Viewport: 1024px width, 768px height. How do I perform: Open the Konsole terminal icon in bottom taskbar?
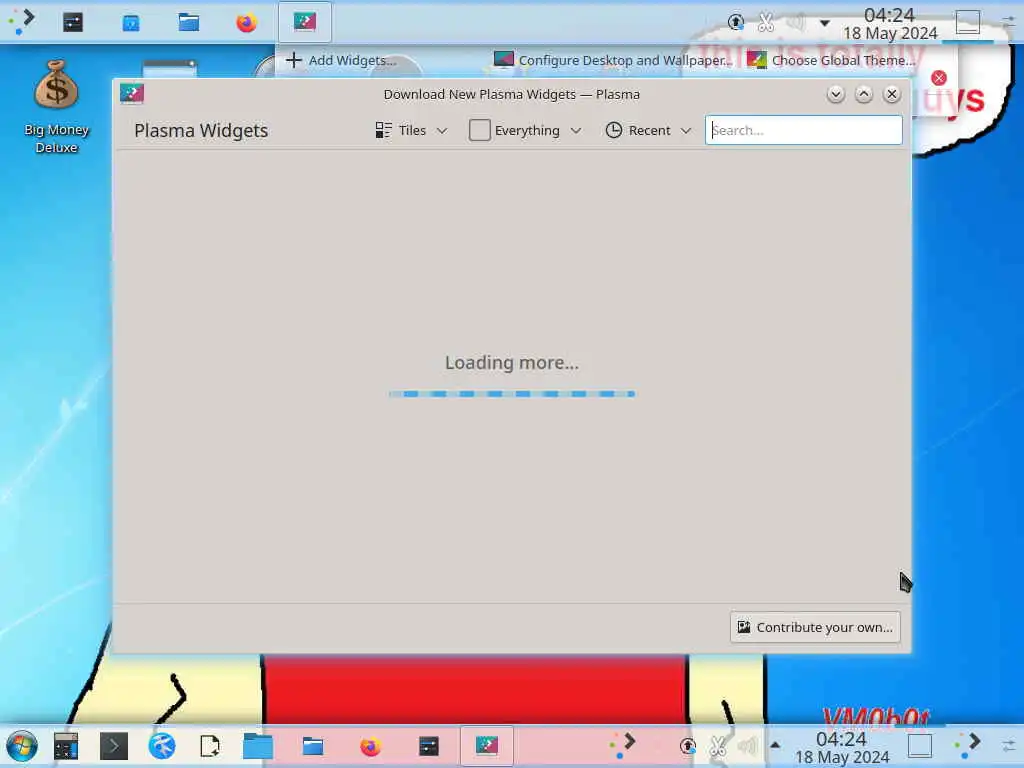tap(114, 746)
